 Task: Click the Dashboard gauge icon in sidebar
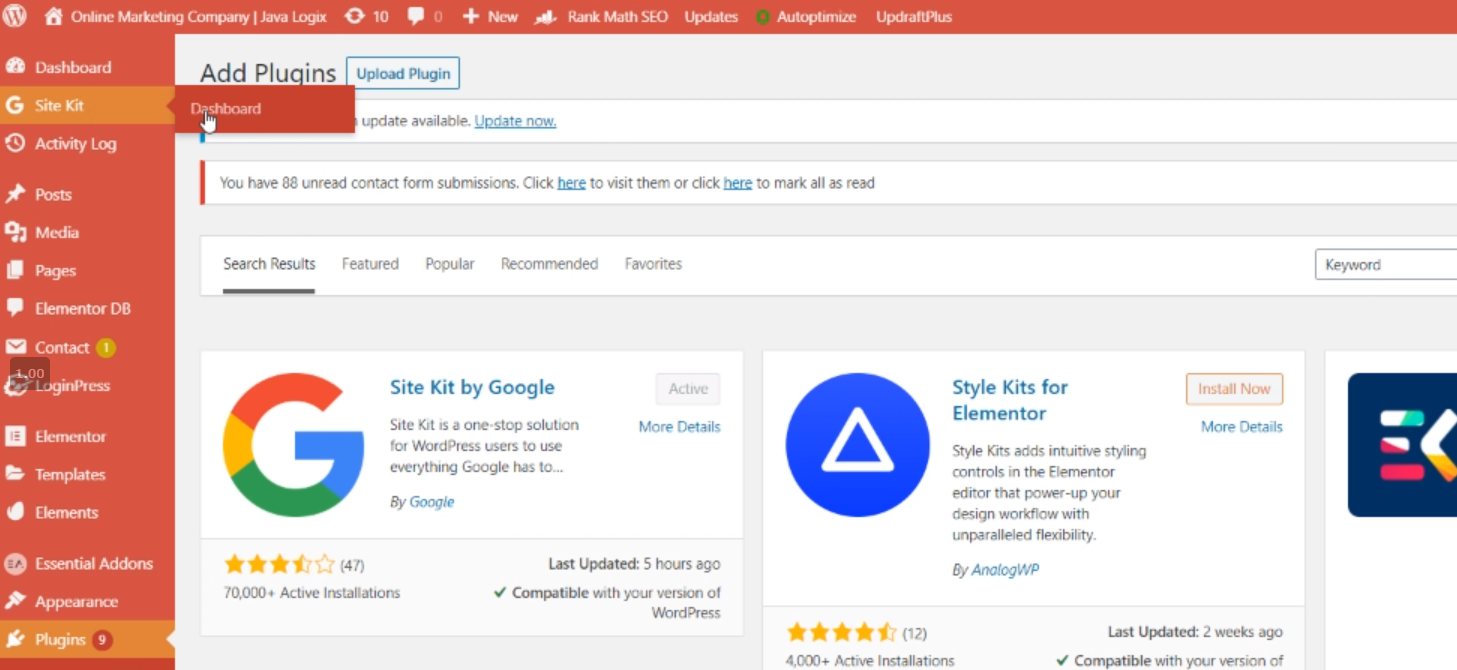tap(15, 67)
